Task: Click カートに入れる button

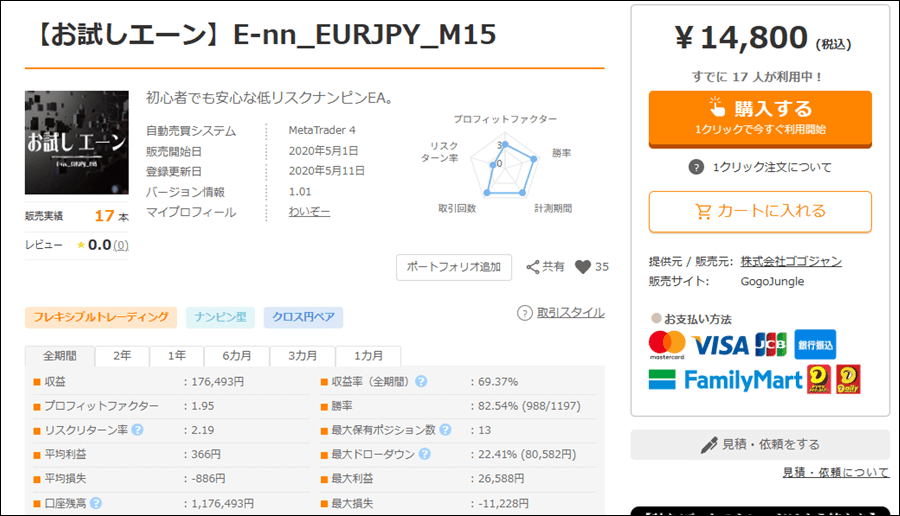Action: pyautogui.click(x=760, y=212)
